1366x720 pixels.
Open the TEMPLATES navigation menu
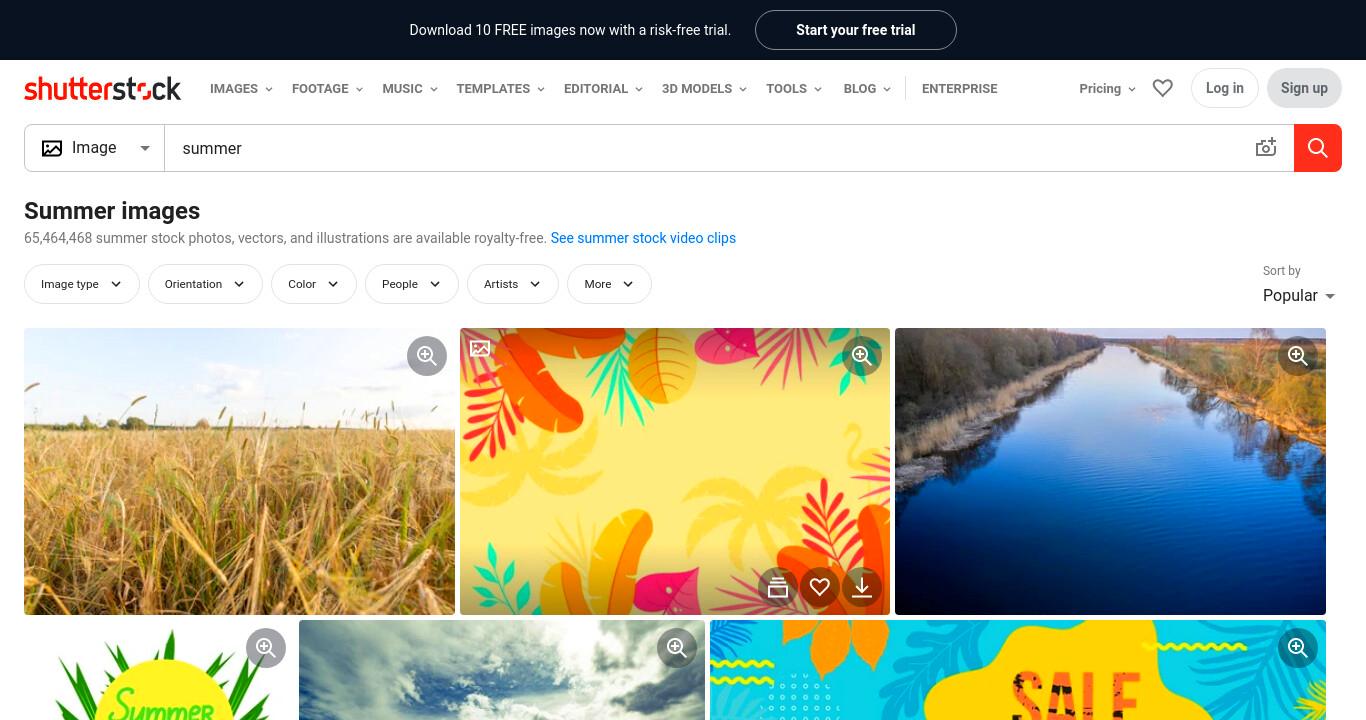(x=500, y=88)
